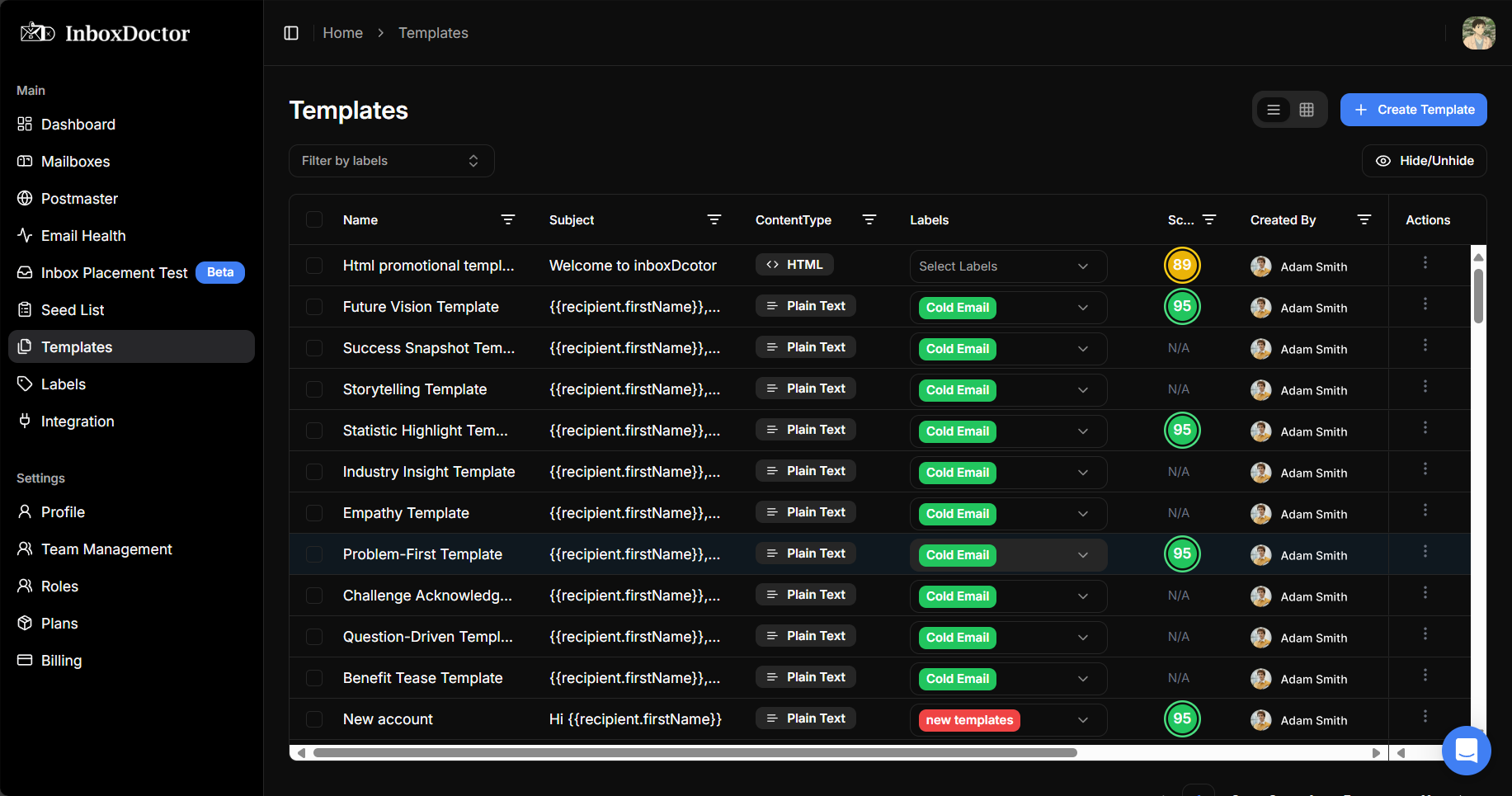1512x796 pixels.
Task: Click the user avatar in top right
Action: pos(1478,33)
